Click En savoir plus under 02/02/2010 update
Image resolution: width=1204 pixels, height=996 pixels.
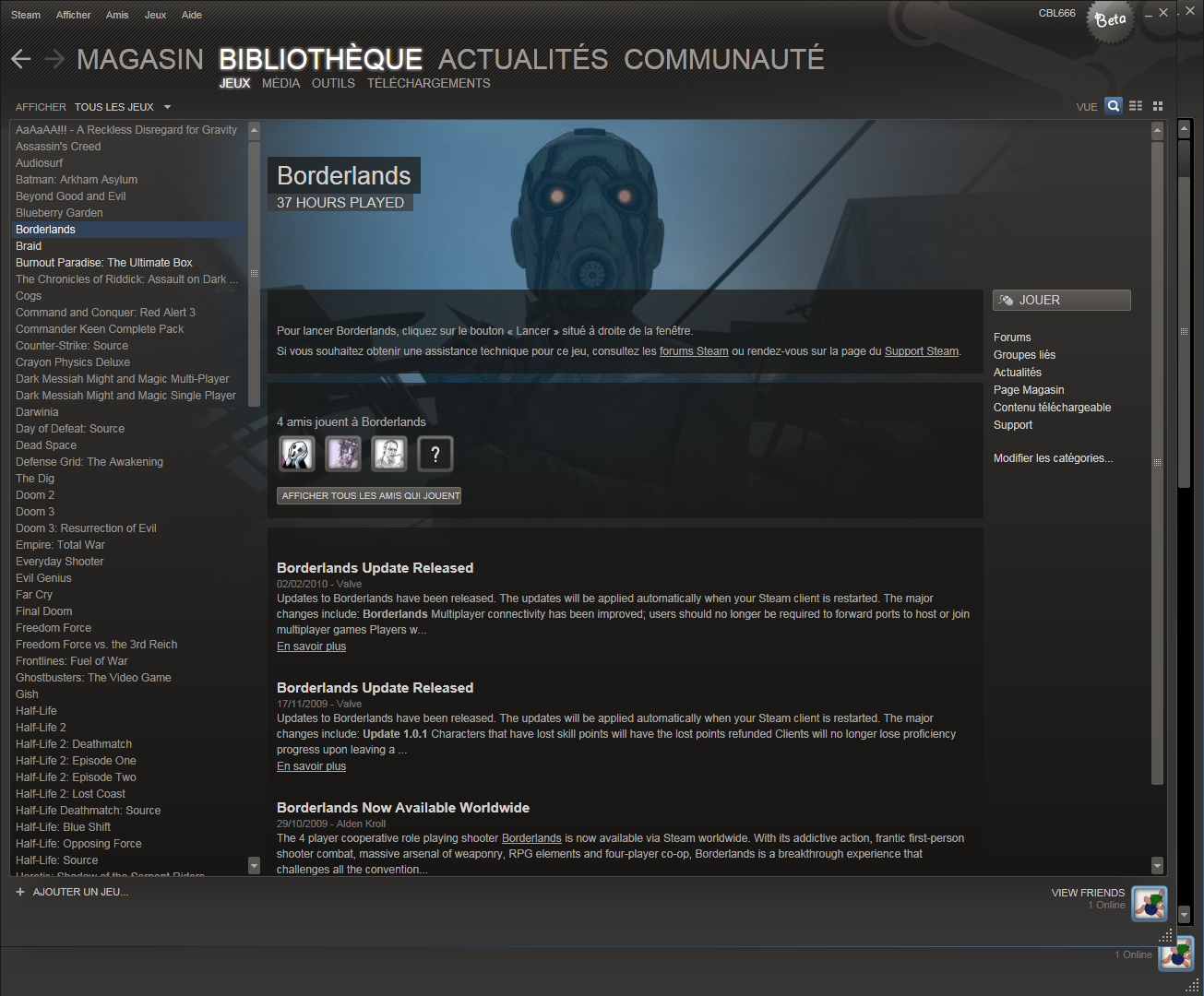(x=311, y=646)
